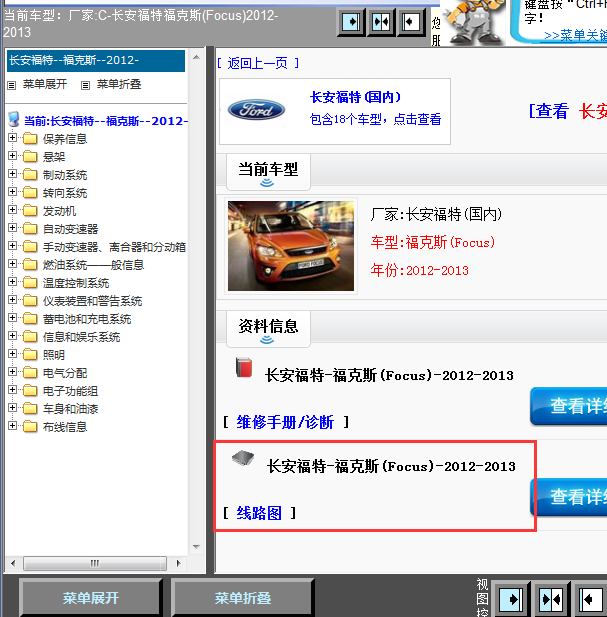
Task: Click sidebar header 长安福特--福克斯--2012-
Action: 96,61
